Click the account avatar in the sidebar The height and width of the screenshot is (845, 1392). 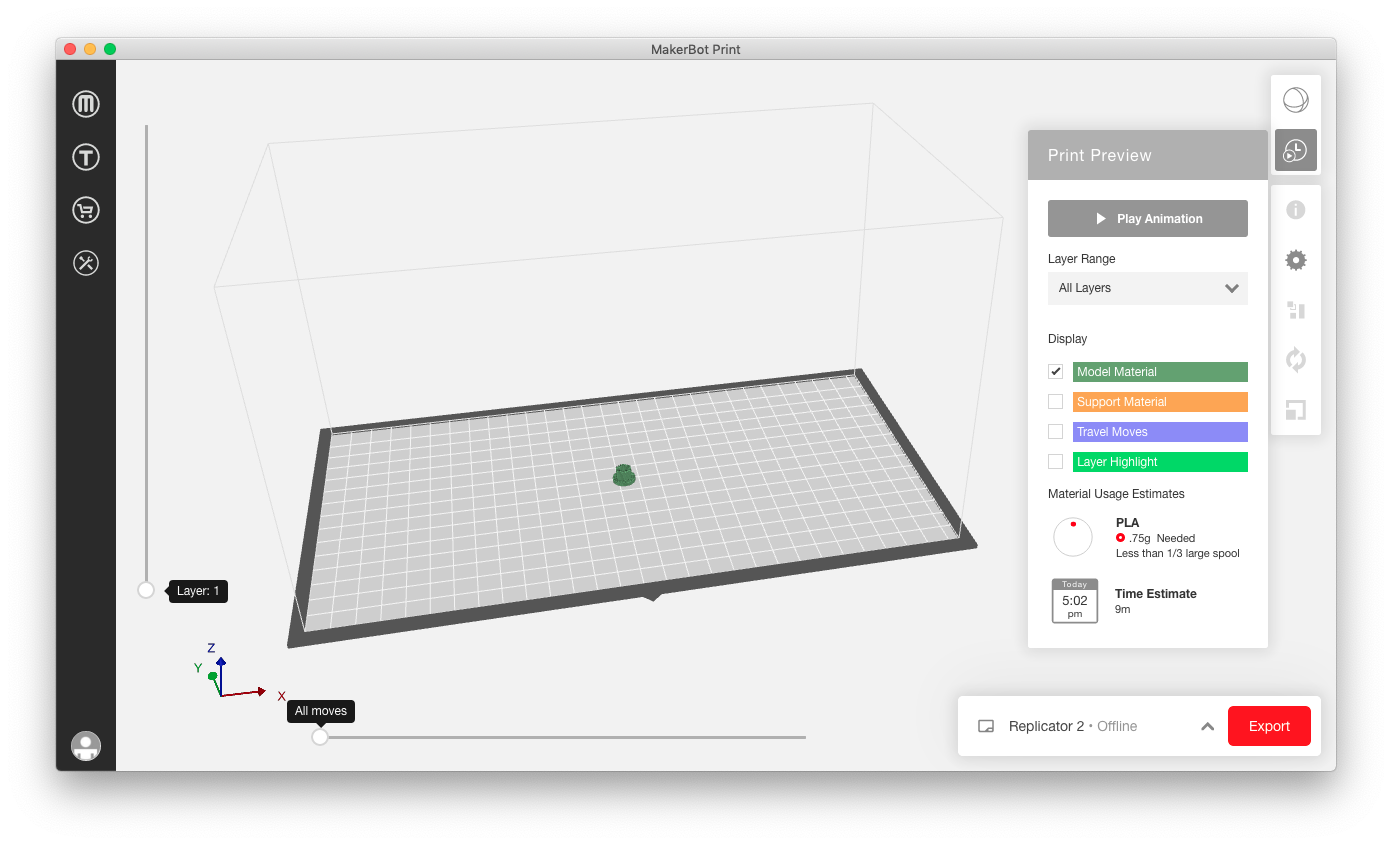(x=86, y=745)
